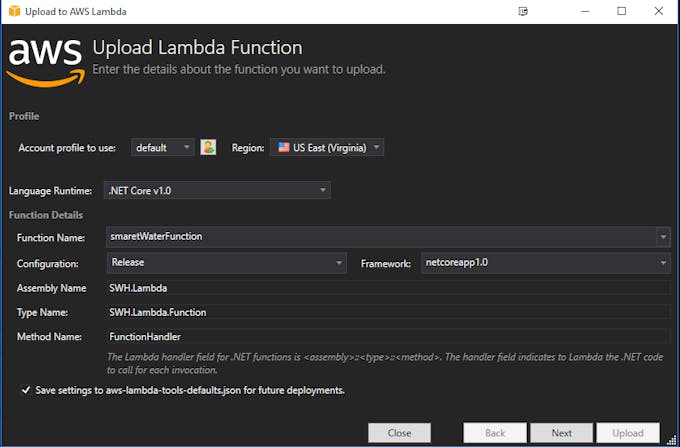Image resolution: width=680 pixels, height=447 pixels.
Task: Click the Method Name field FunctionHandler
Action: [388, 336]
